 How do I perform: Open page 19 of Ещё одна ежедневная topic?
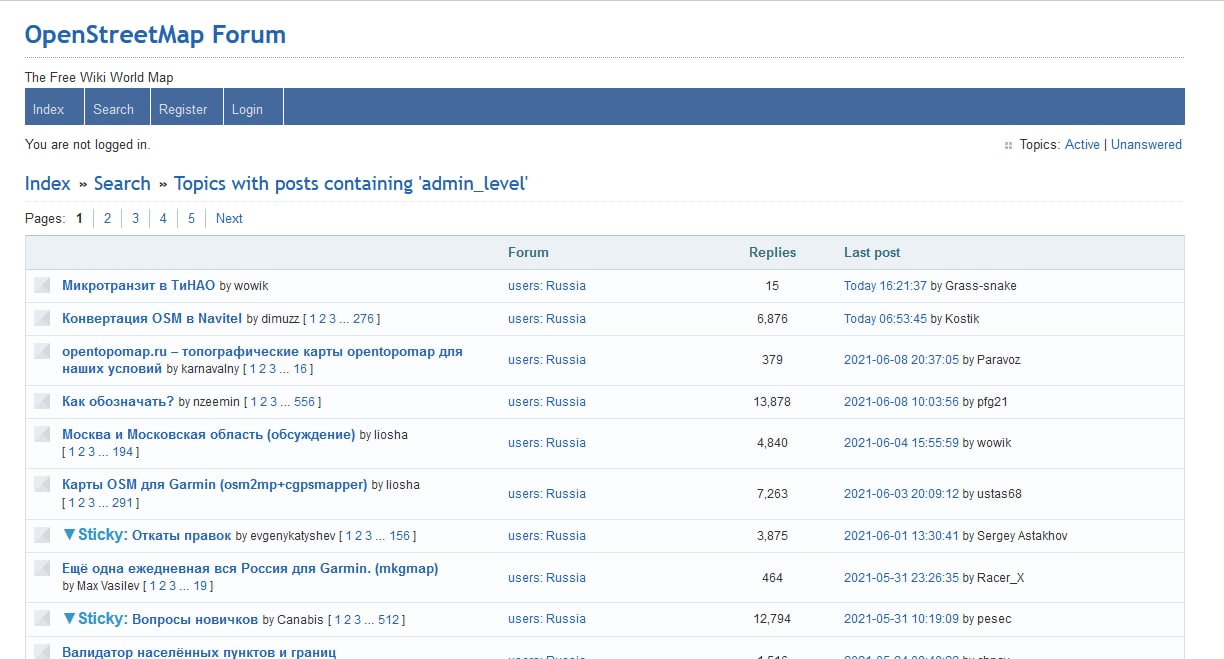[200, 586]
